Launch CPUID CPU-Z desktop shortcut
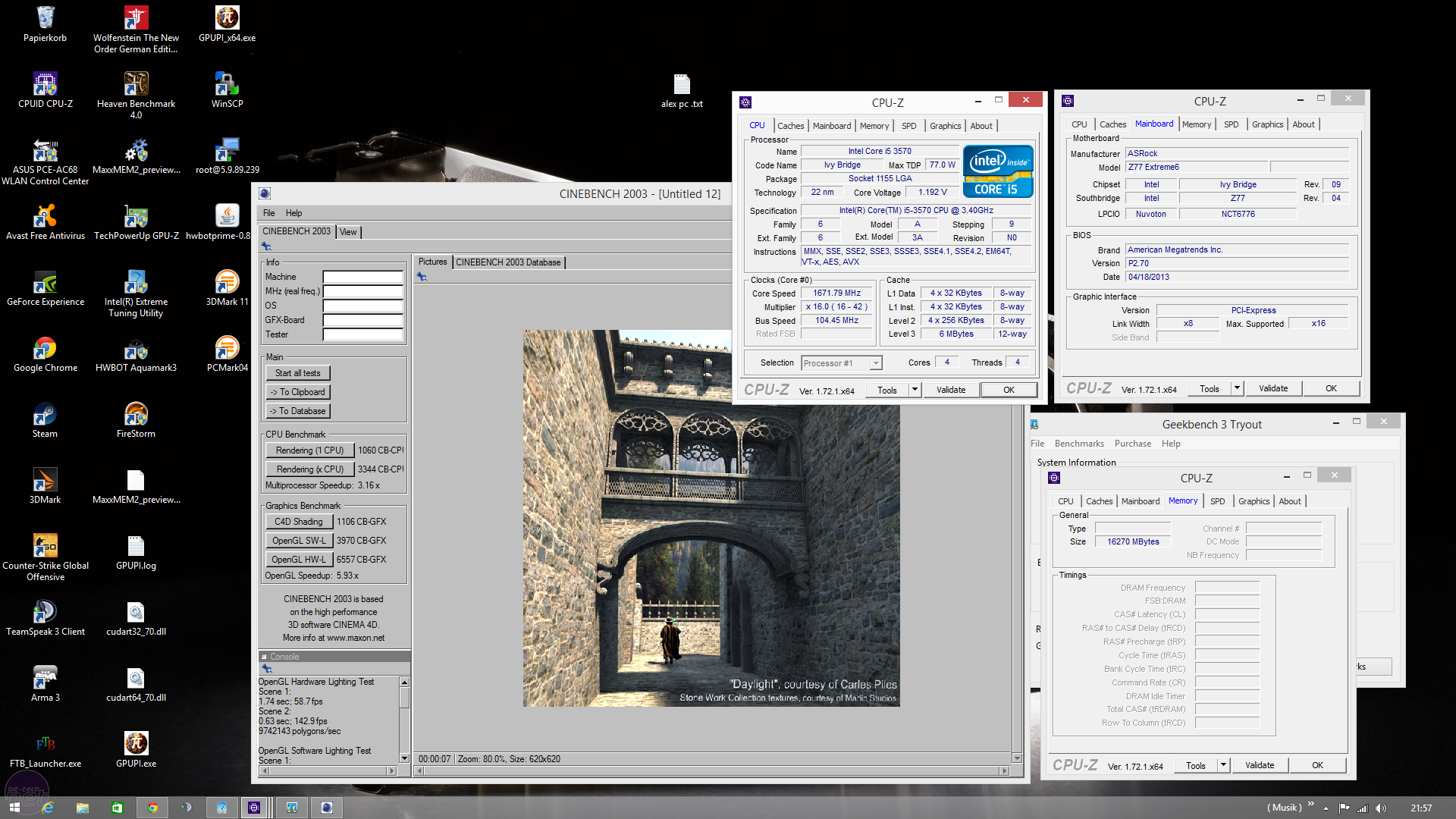 (x=45, y=90)
